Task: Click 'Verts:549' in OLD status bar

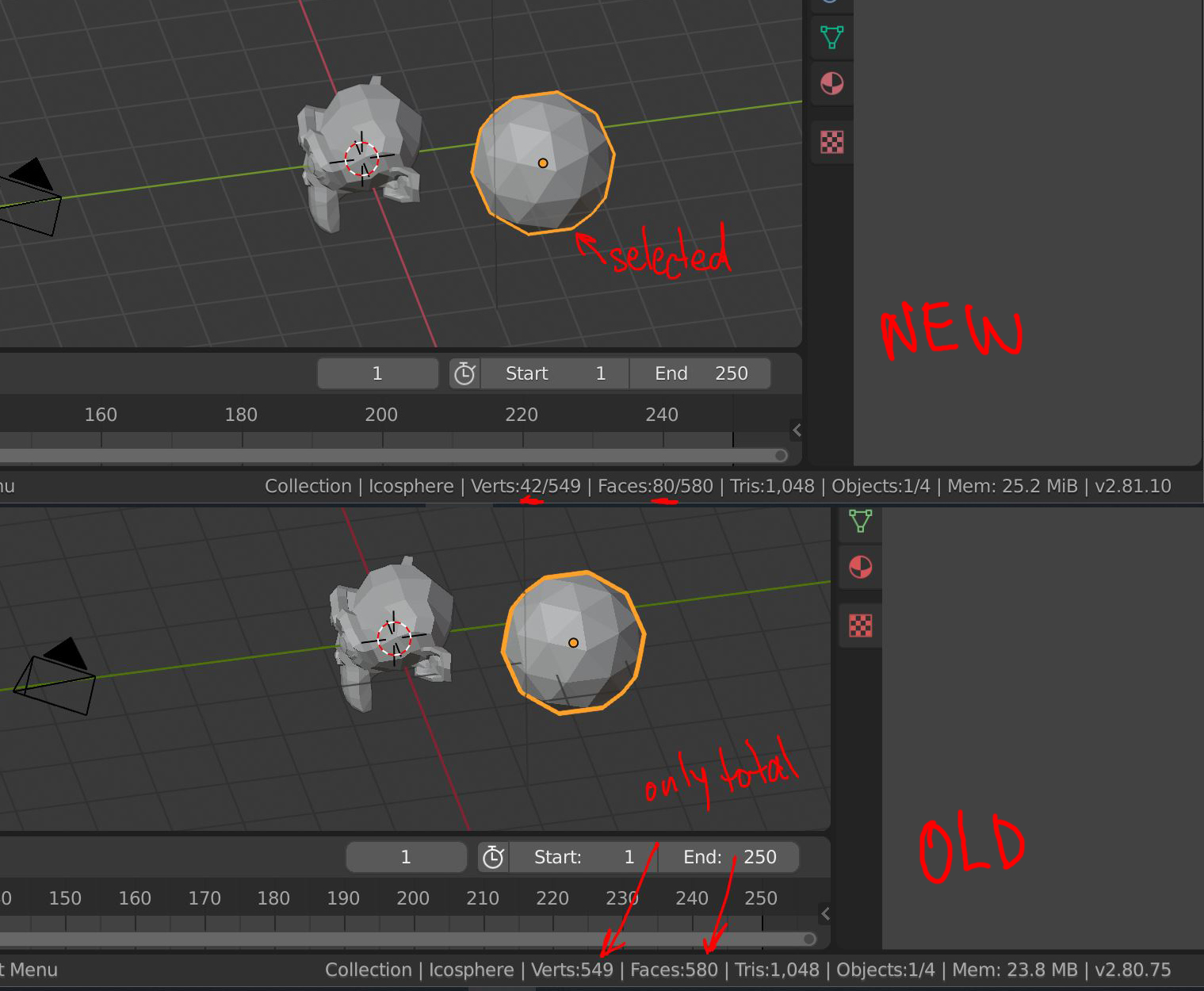Action: (x=572, y=970)
